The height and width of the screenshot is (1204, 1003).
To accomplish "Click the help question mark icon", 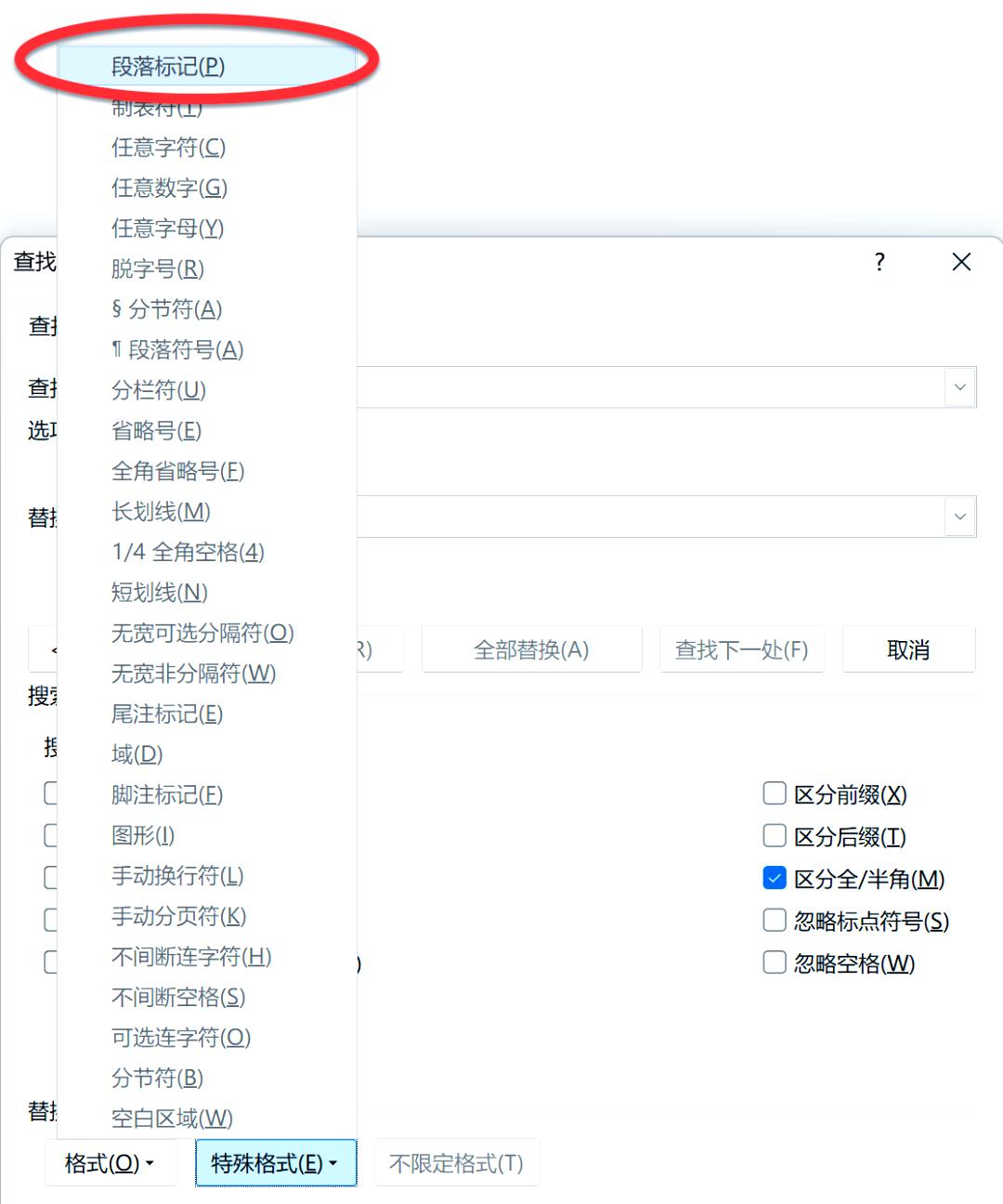I will tap(879, 262).
